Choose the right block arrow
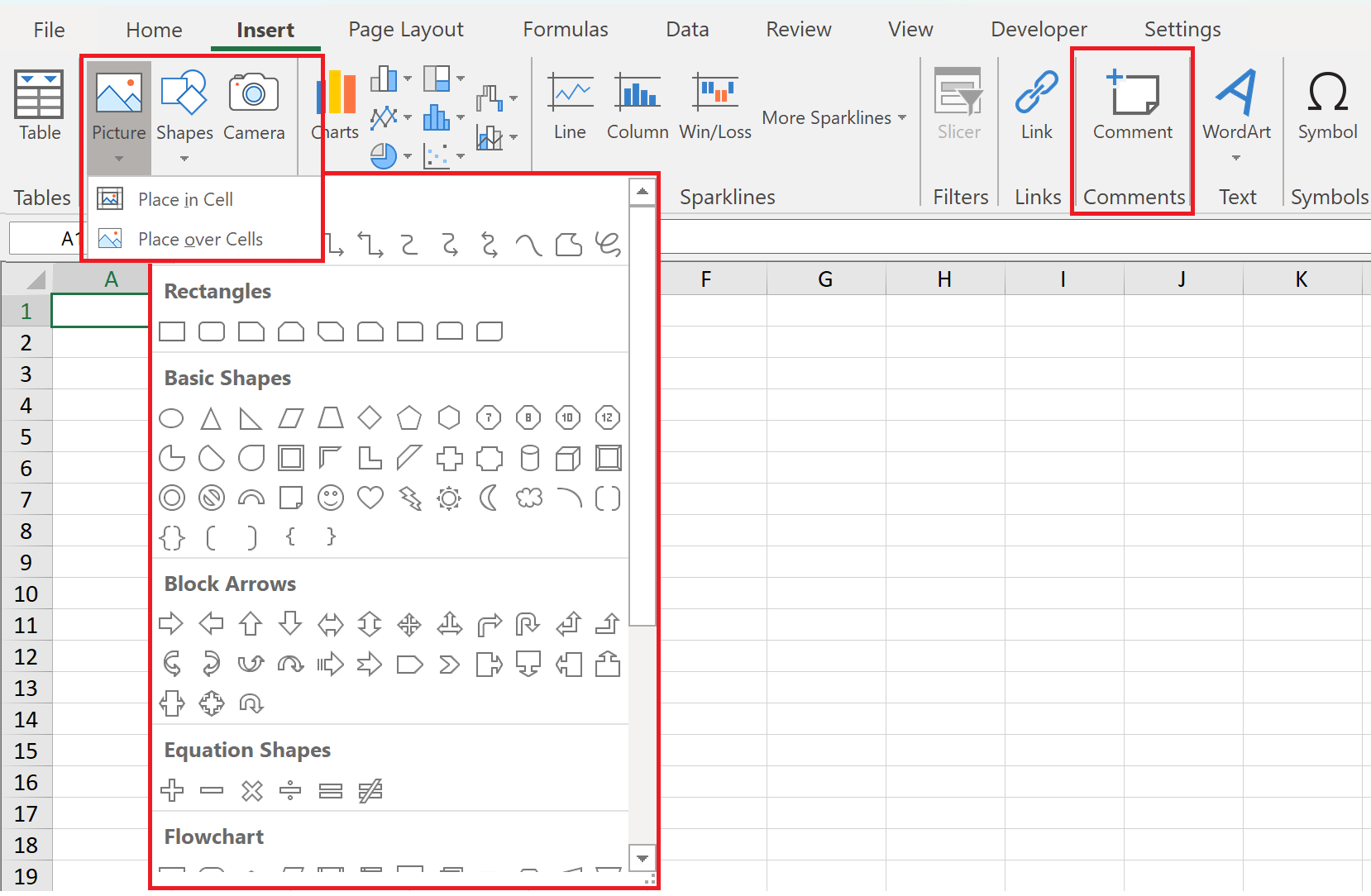This screenshot has width=1371, height=896. 171,623
